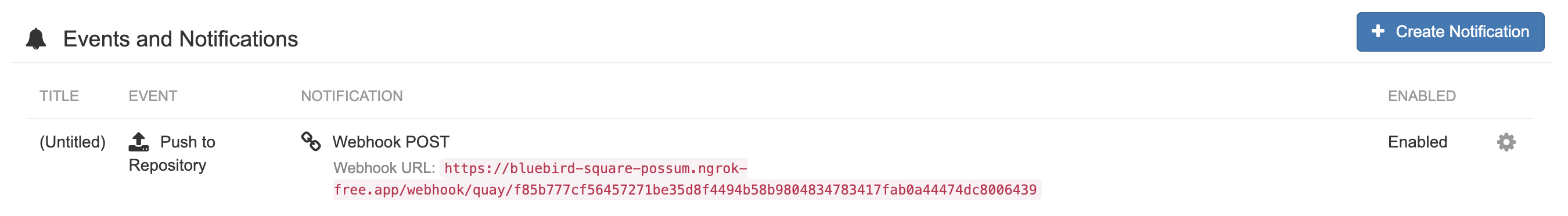The image size is (1568, 216).
Task: Click the Repository word under Push to
Action: [167, 165]
